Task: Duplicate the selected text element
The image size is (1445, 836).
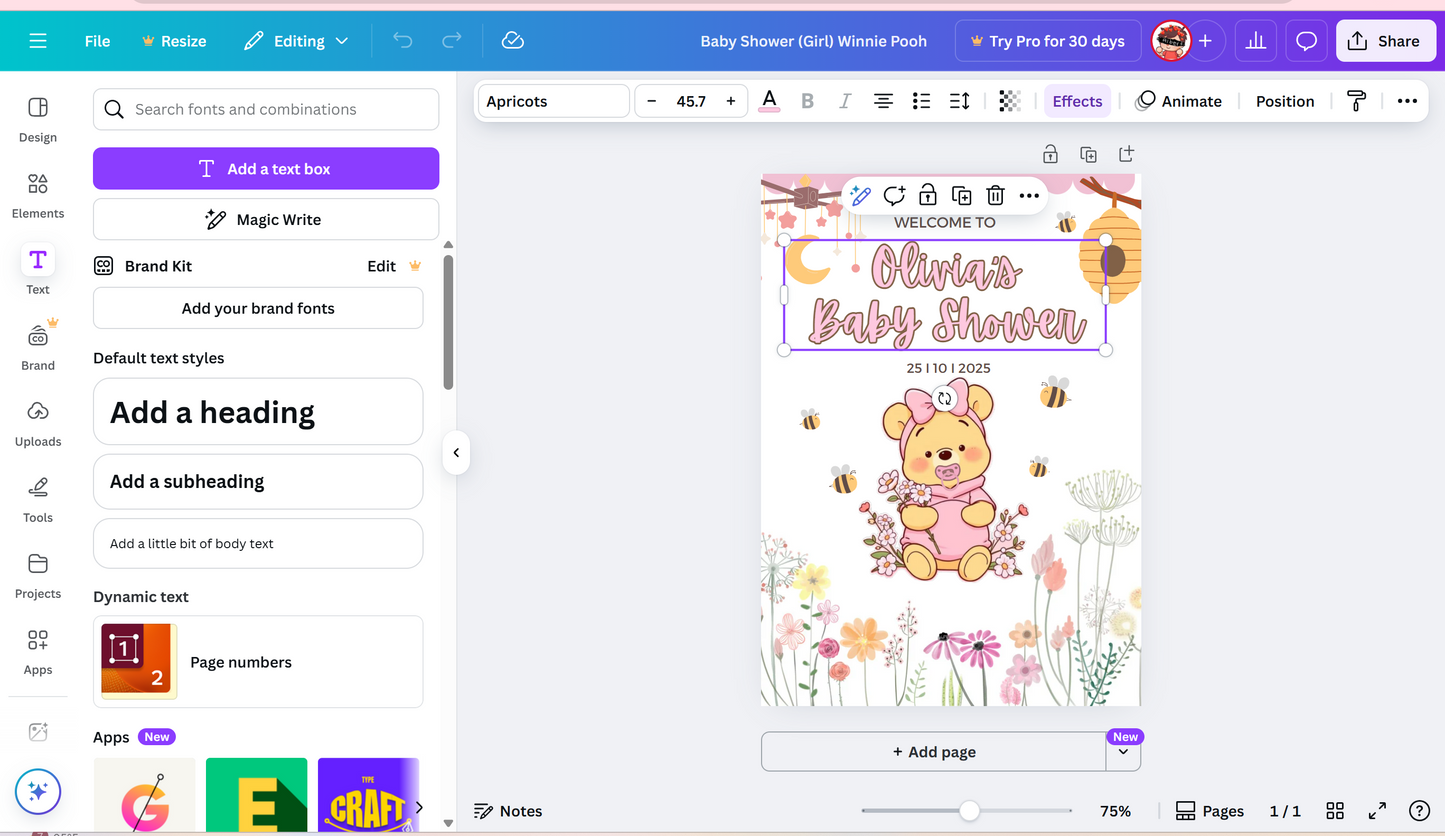Action: point(962,195)
